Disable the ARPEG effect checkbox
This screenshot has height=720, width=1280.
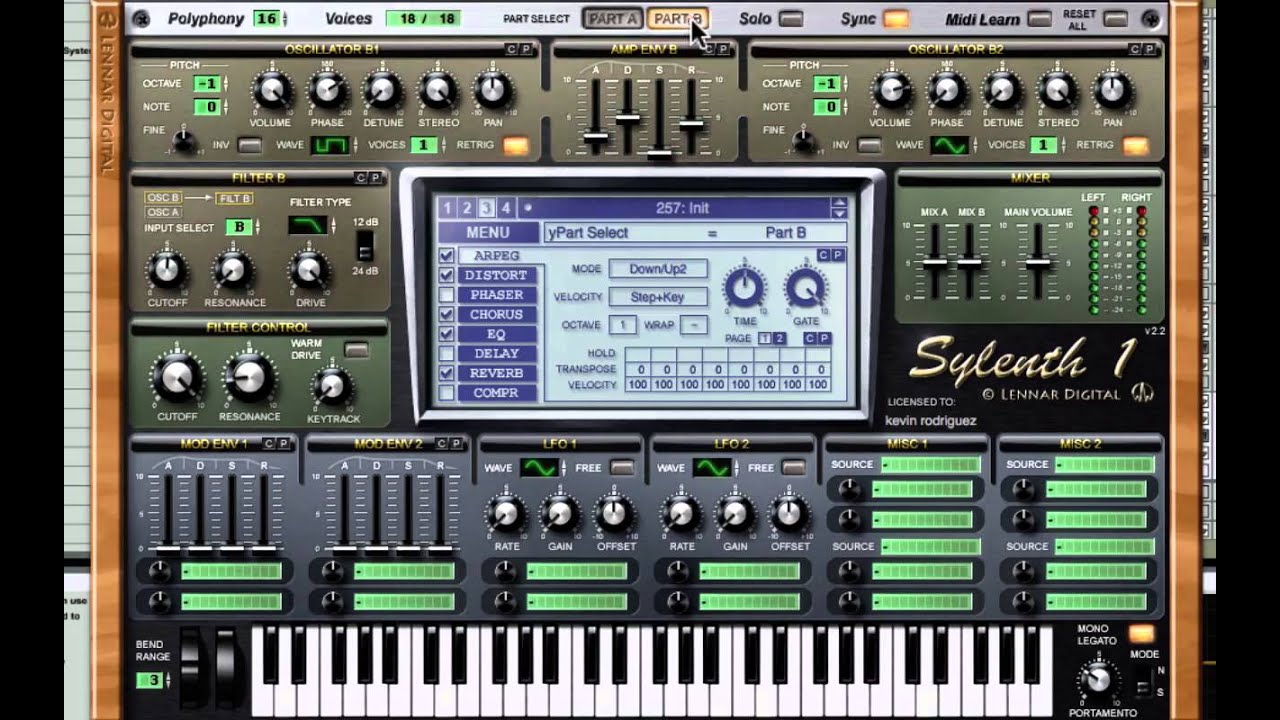pos(446,256)
